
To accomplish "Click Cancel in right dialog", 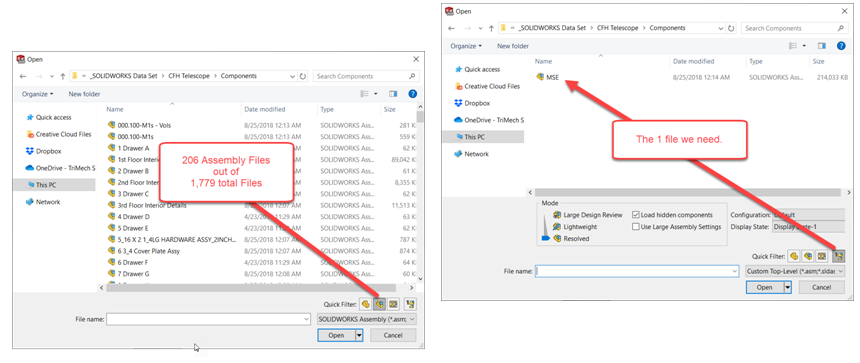I will (822, 287).
